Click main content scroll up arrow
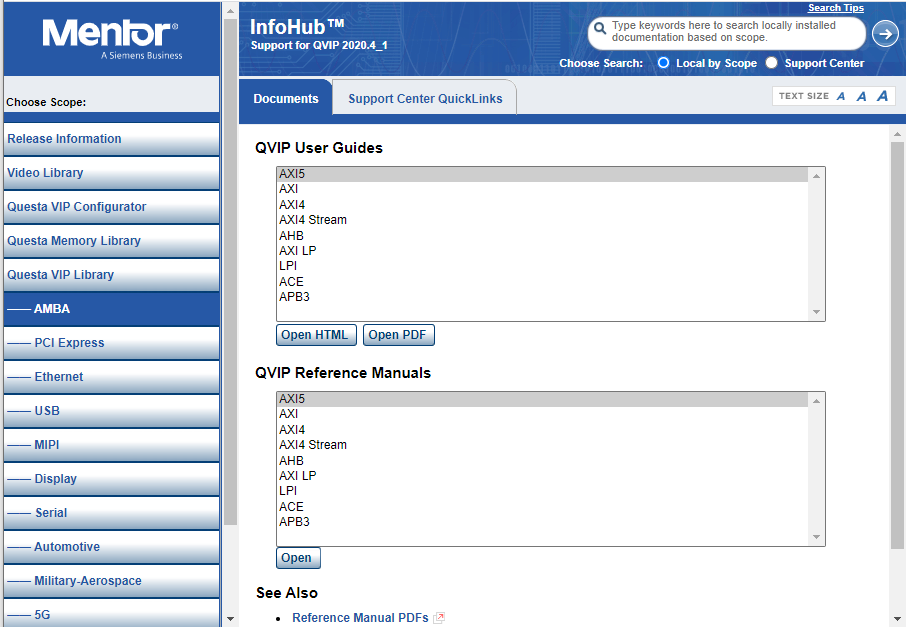The height and width of the screenshot is (627, 906). click(897, 134)
